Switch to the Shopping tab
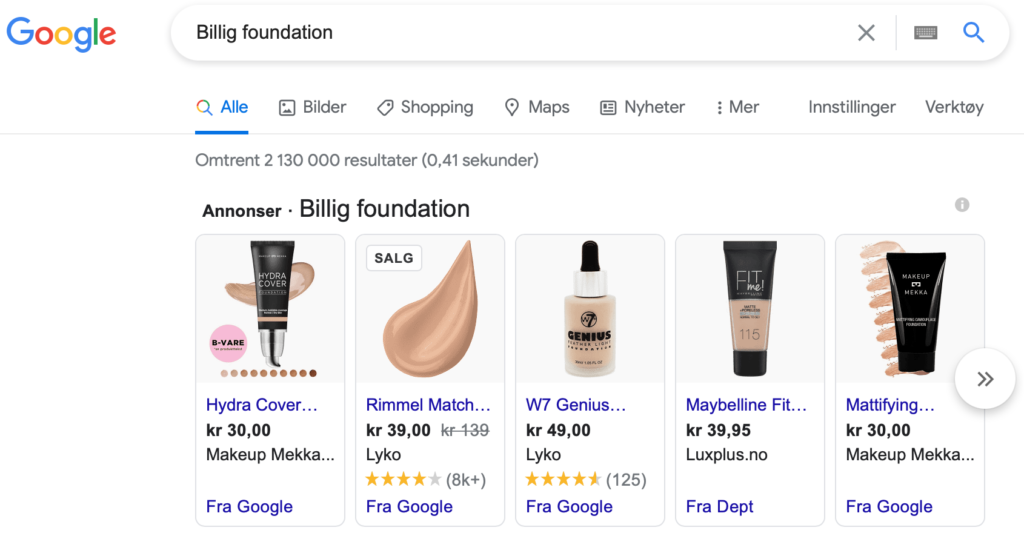Viewport: 1024px width, 539px height. coord(425,107)
